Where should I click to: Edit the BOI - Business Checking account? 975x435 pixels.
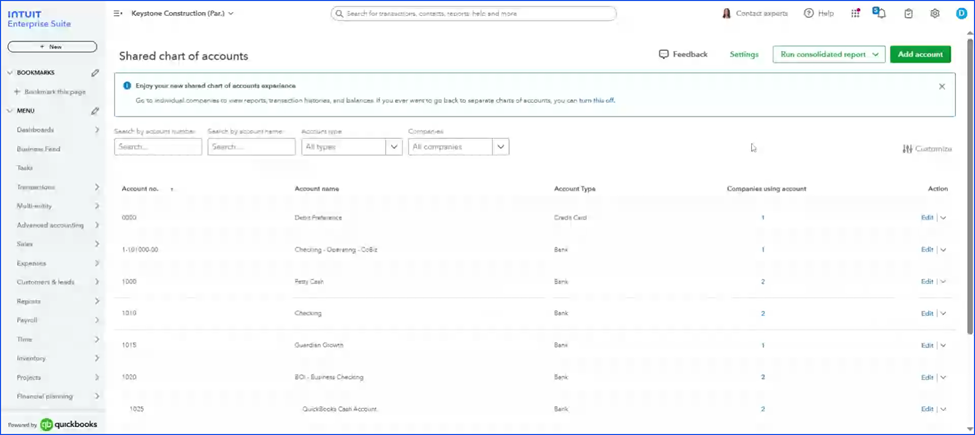(x=927, y=377)
